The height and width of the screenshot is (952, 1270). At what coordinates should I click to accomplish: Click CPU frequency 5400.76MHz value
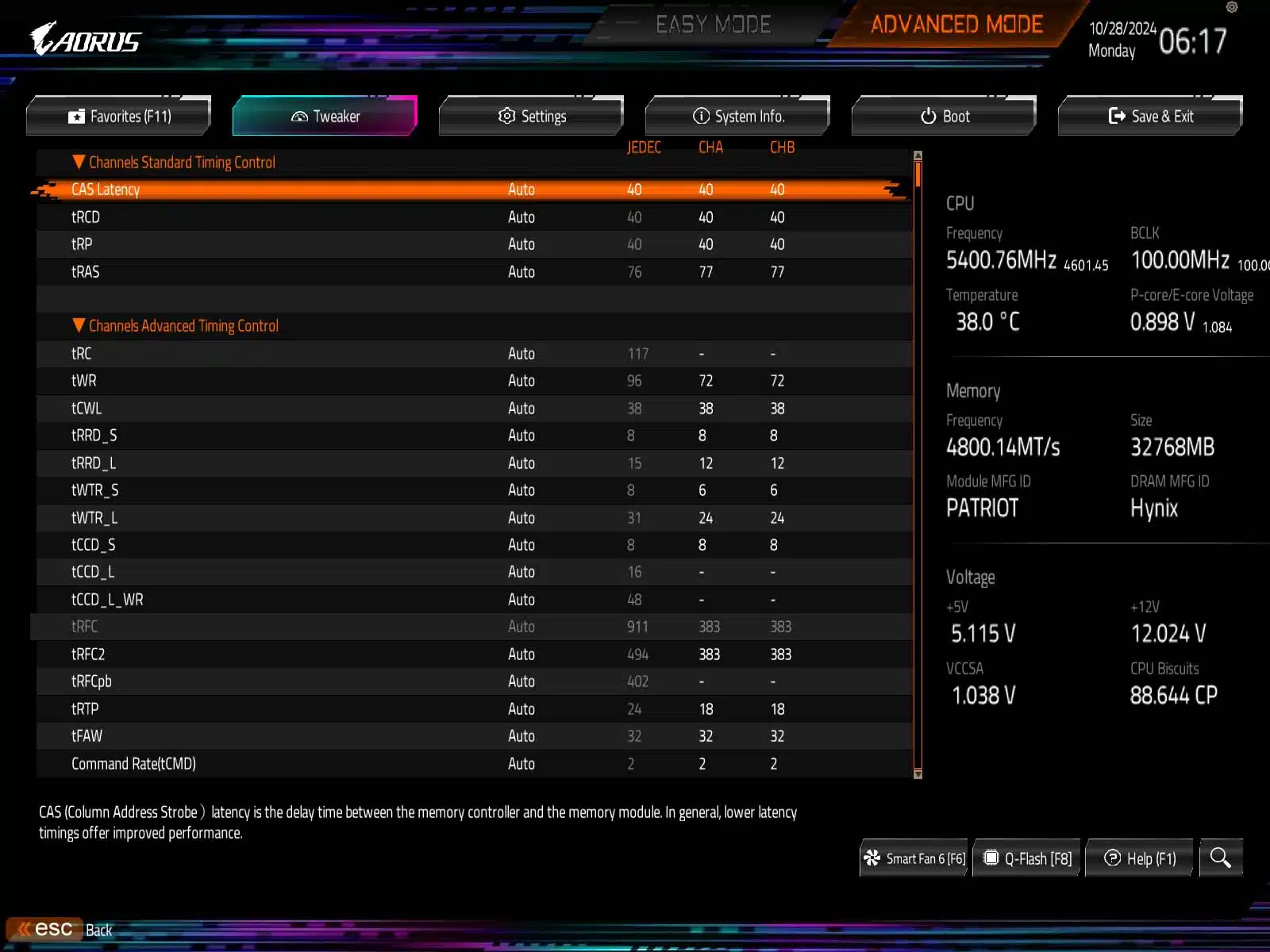(x=1001, y=260)
